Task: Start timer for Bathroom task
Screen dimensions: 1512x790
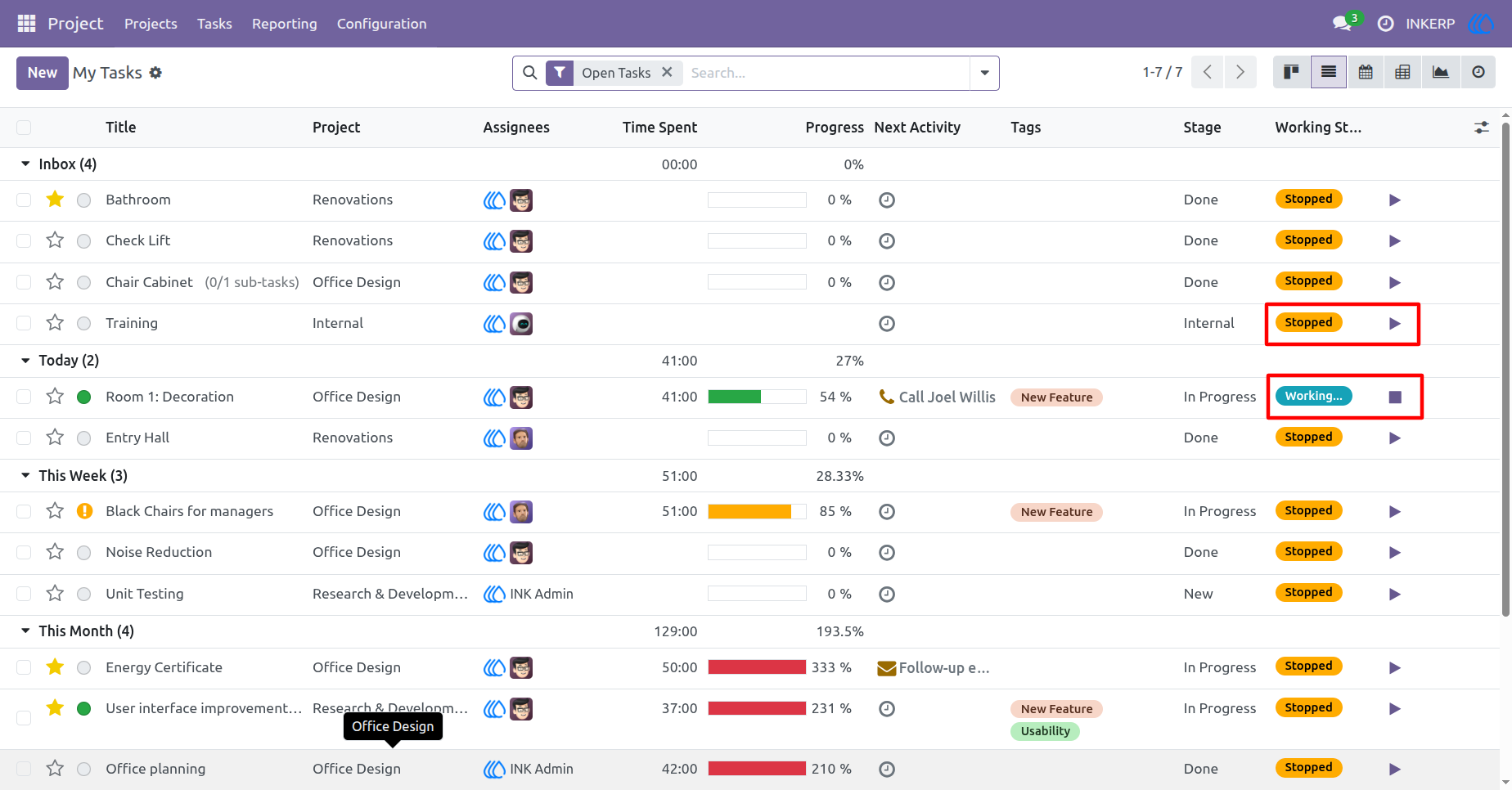Action: point(1395,200)
